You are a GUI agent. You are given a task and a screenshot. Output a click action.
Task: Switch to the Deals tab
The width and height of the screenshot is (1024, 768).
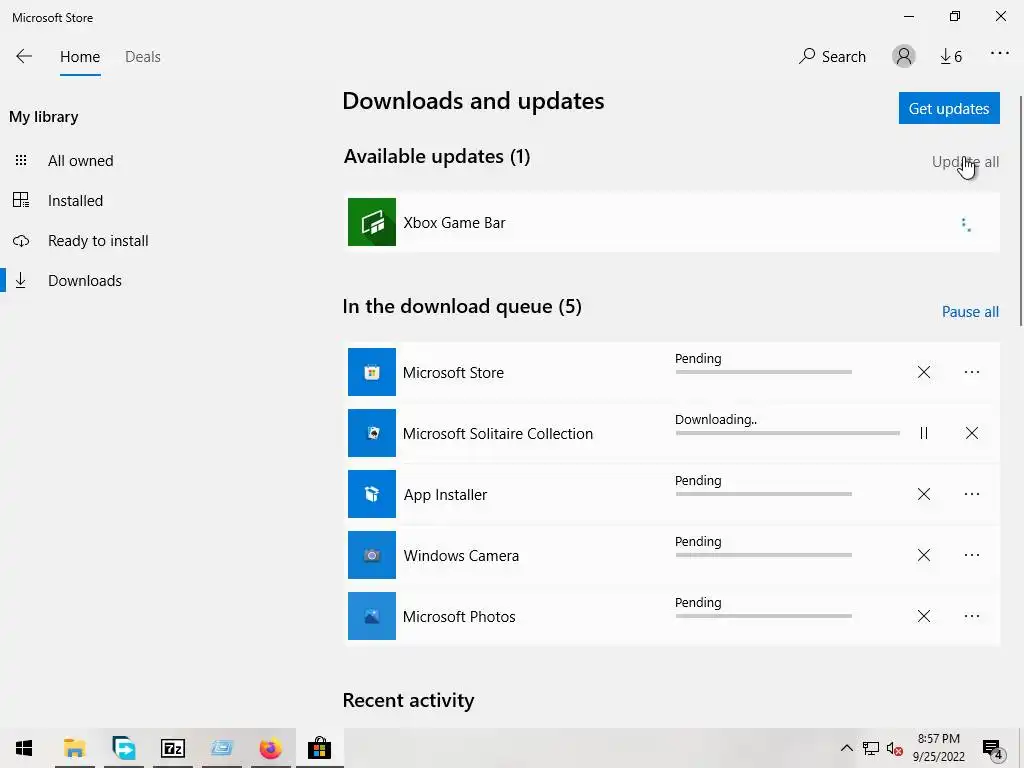142,57
